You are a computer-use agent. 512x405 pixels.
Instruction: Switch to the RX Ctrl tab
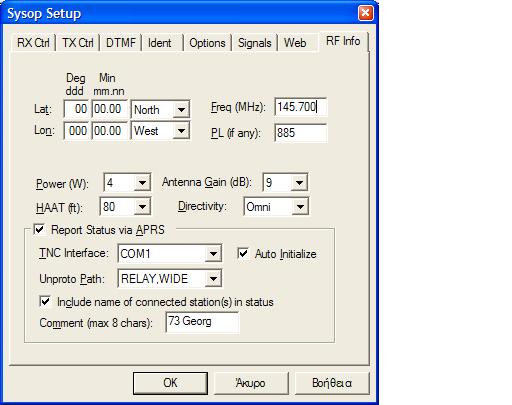33,43
